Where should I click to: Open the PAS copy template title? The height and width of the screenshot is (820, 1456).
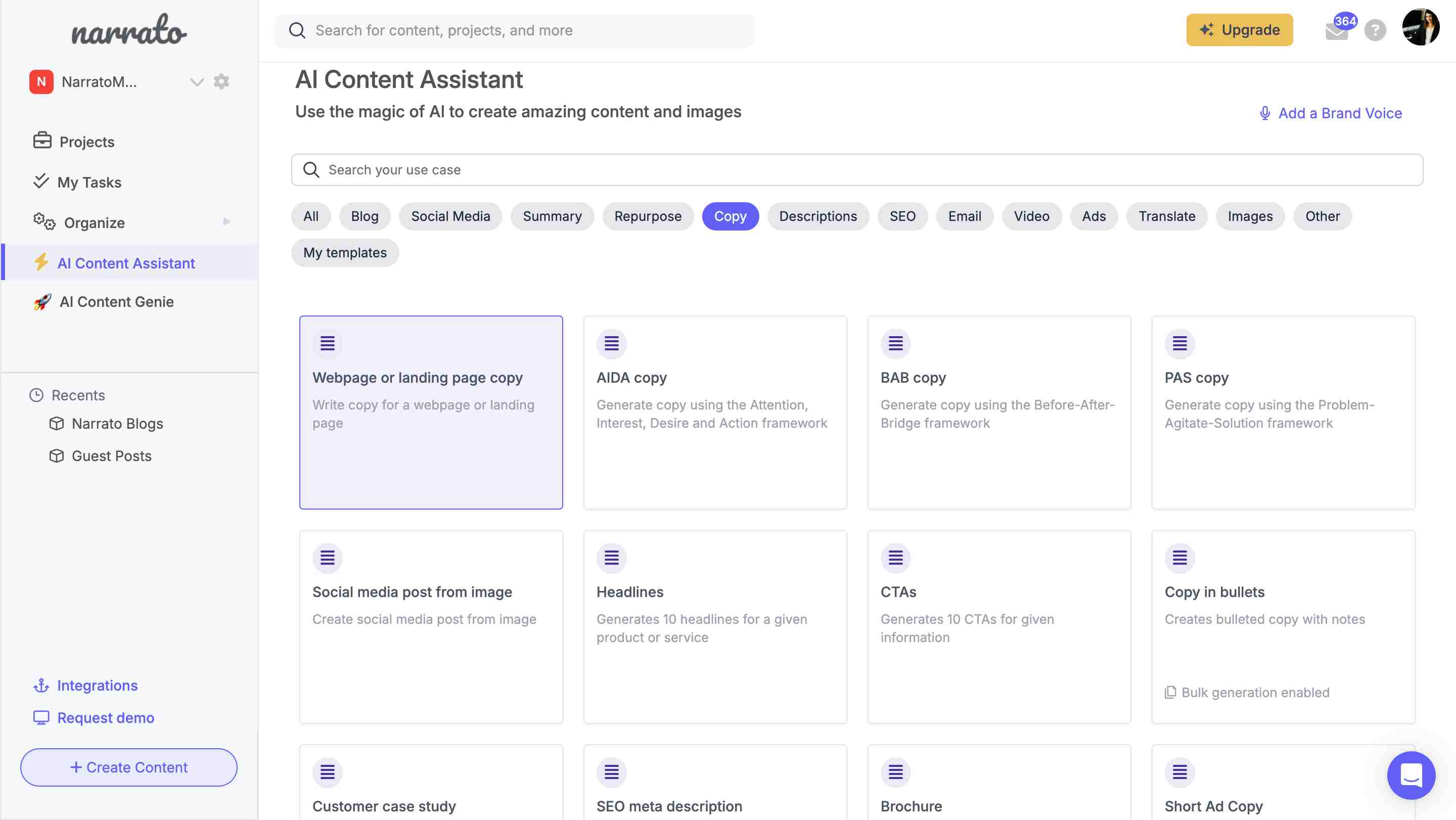(x=1197, y=378)
